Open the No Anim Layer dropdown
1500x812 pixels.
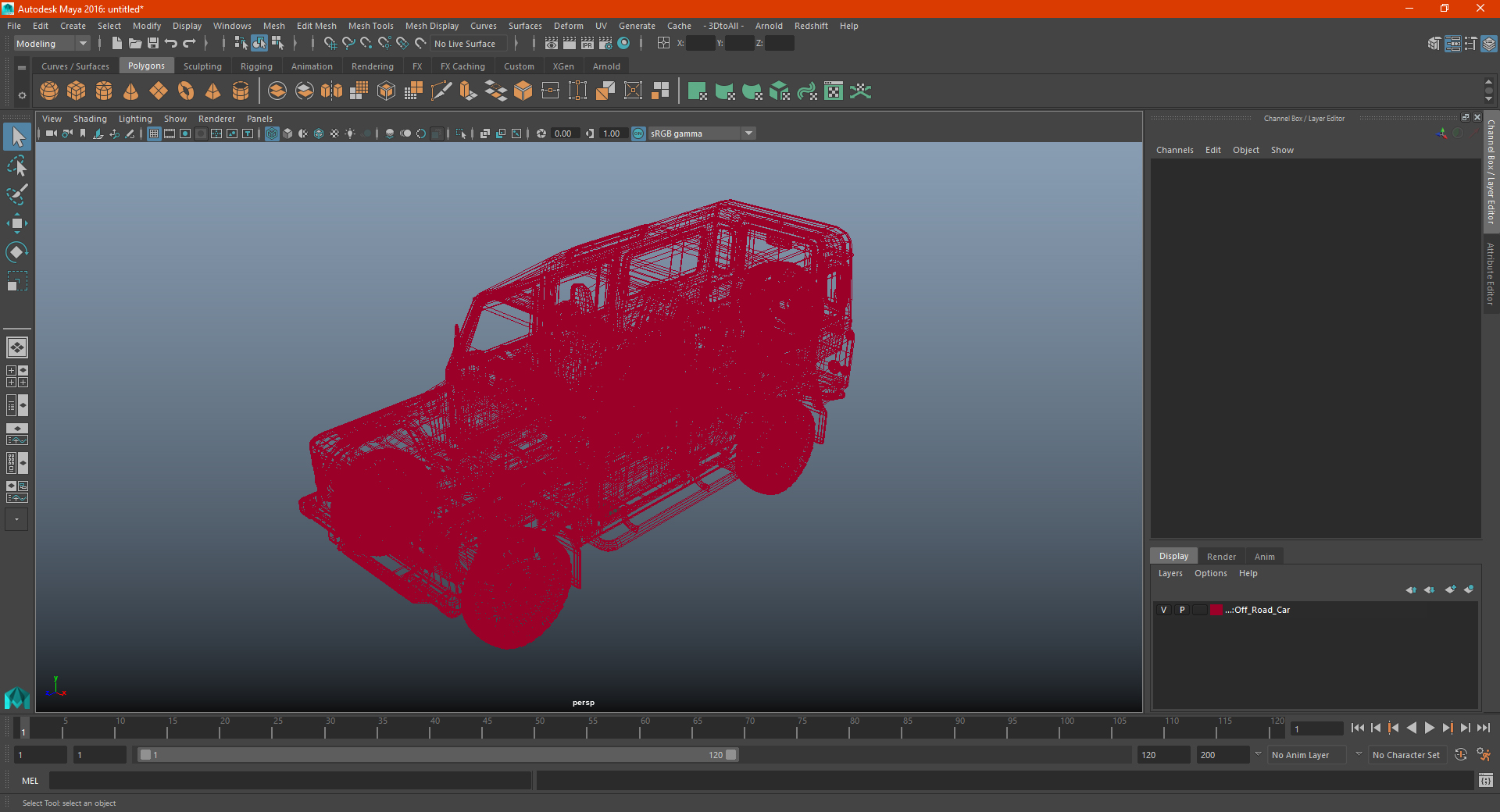pos(1308,755)
